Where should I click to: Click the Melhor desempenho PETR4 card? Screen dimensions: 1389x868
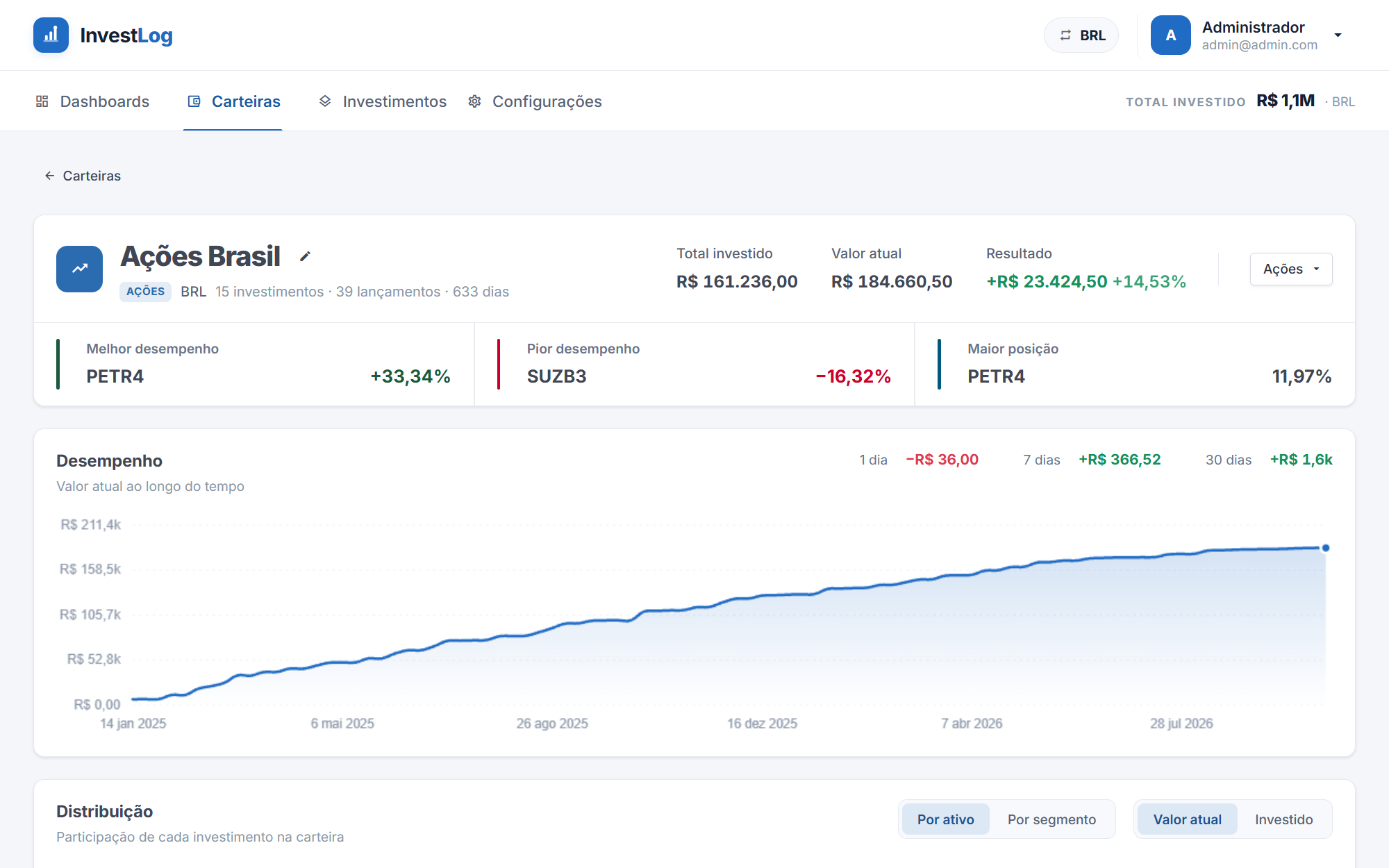point(254,364)
